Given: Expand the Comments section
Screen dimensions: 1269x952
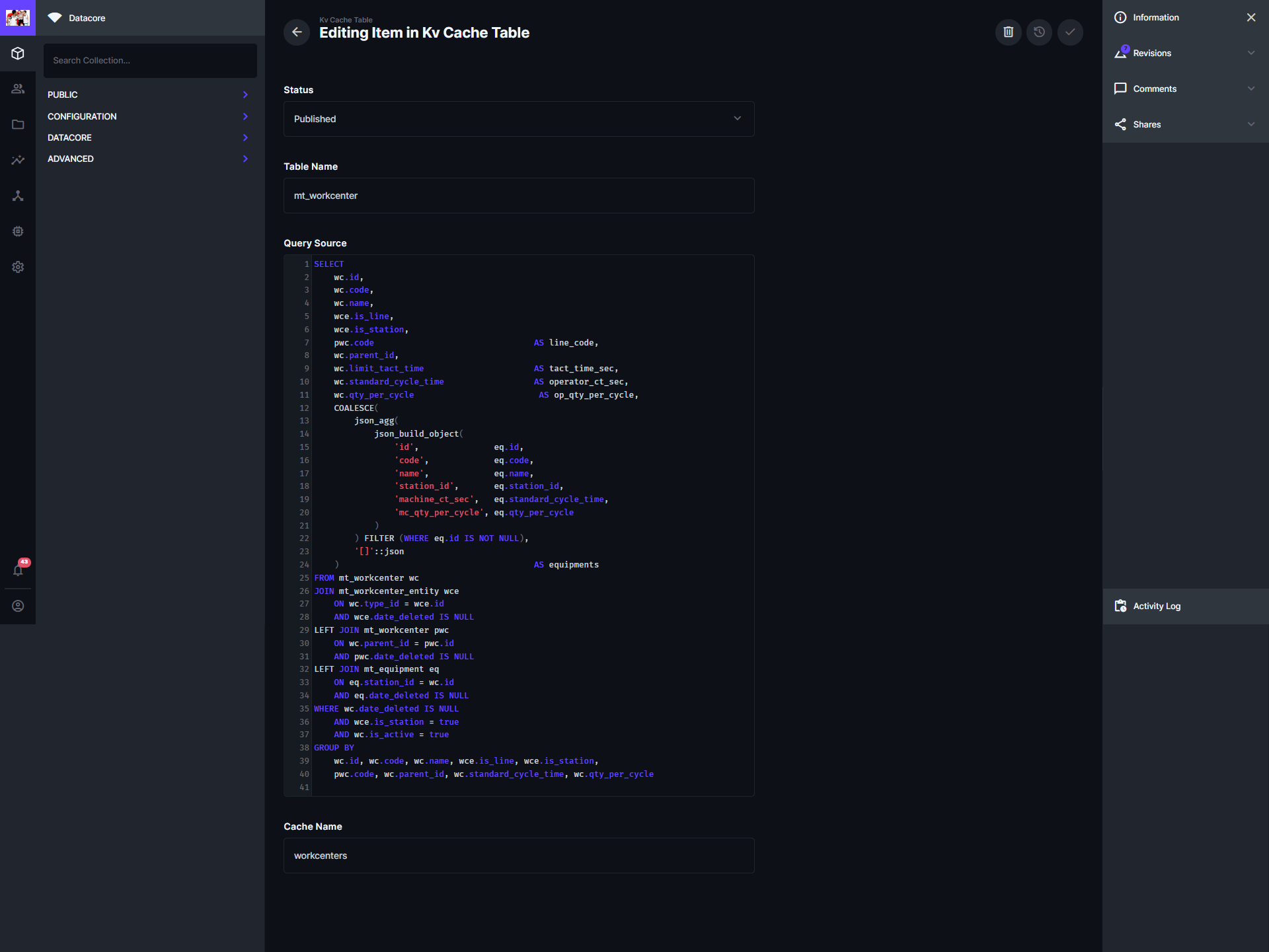Looking at the screenshot, I should 1185,89.
